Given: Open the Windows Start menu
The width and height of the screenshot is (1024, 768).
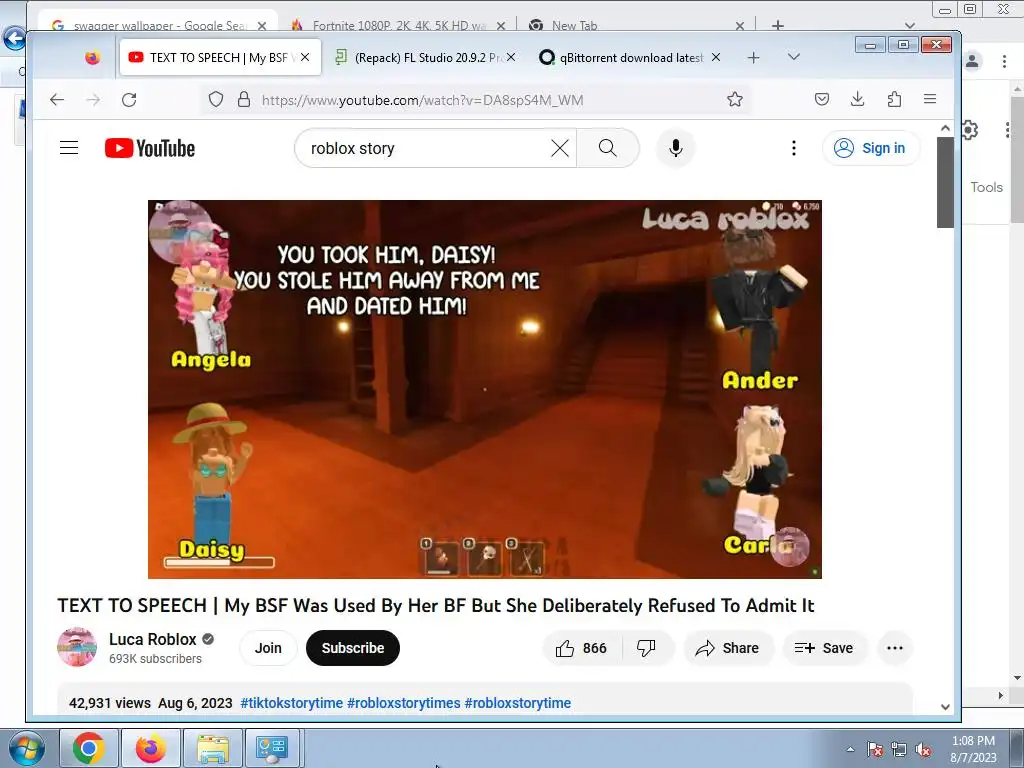Looking at the screenshot, I should point(26,748).
